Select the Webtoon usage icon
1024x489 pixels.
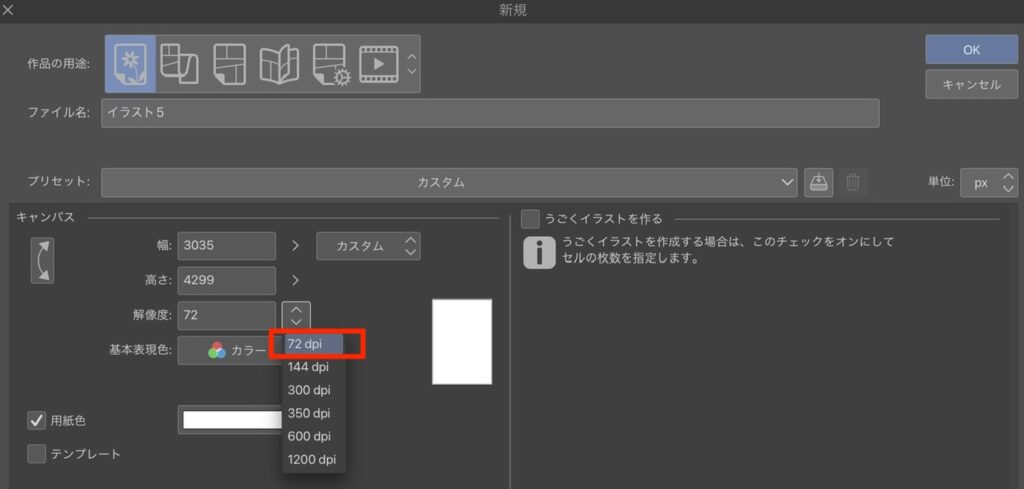click(179, 63)
